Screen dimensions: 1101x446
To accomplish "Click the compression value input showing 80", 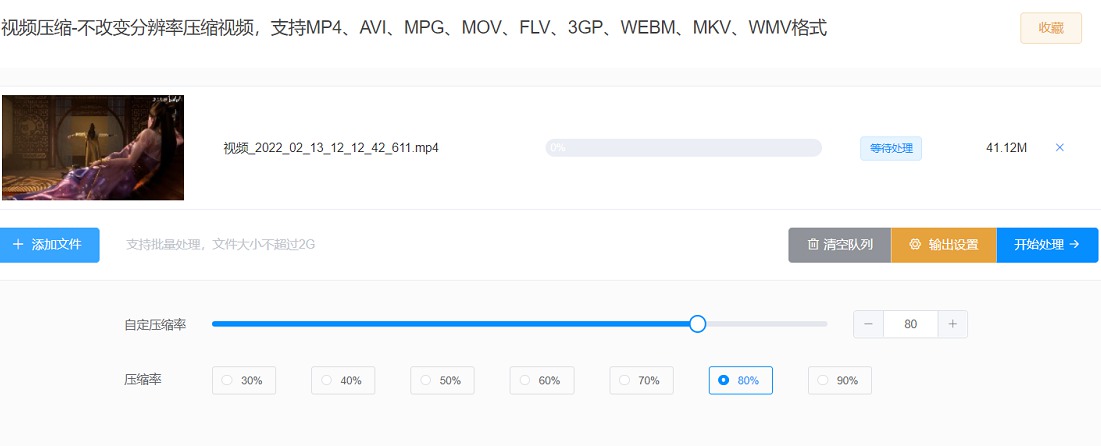I will (x=911, y=324).
